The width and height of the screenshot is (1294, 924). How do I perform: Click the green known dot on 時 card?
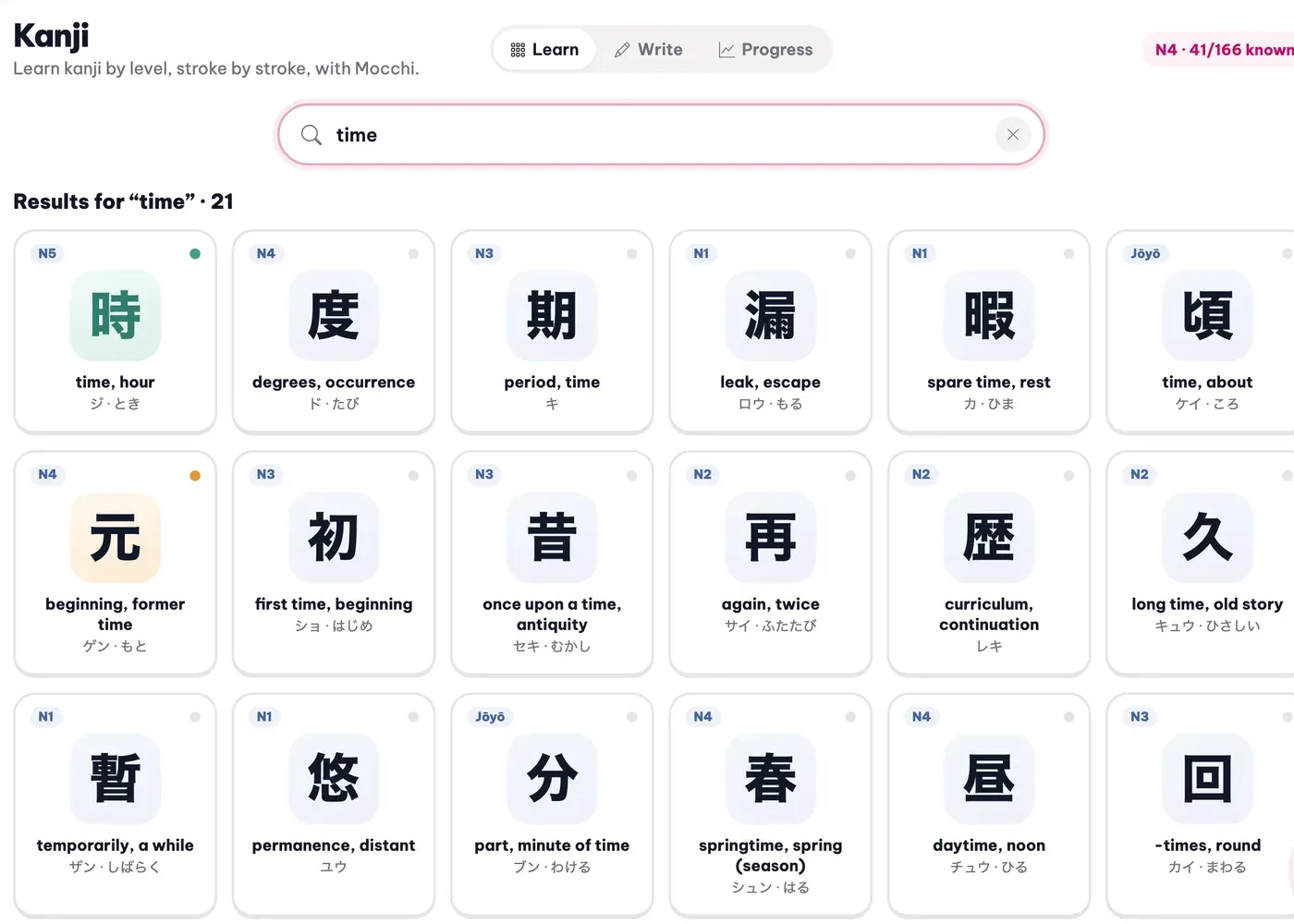[x=195, y=253]
